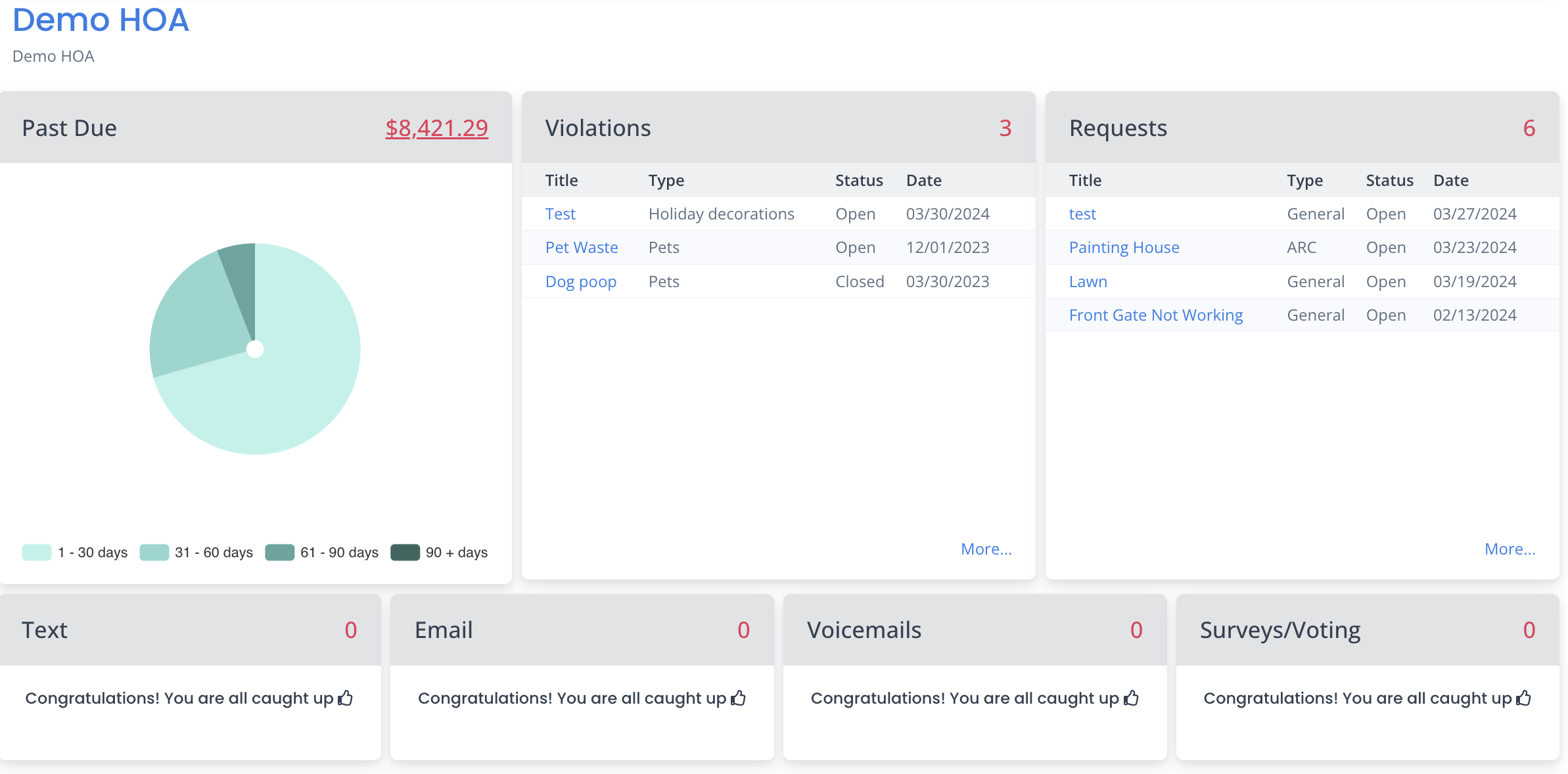Image resolution: width=1568 pixels, height=774 pixels.
Task: Toggle the 61 - 90 days legend swatch
Action: point(279,553)
